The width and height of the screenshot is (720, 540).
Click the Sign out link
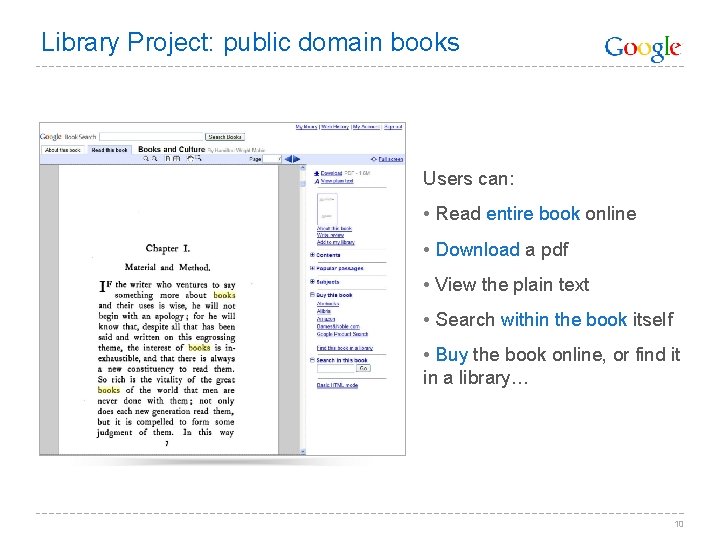pyautogui.click(x=393, y=127)
